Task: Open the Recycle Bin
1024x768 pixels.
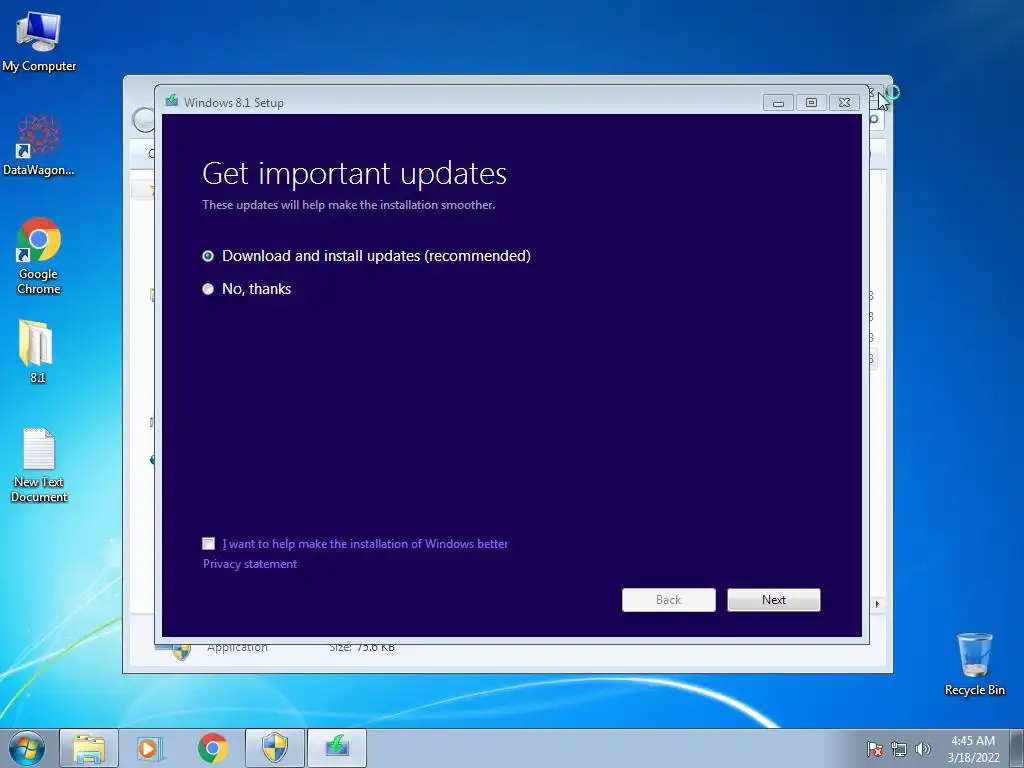Action: (x=974, y=664)
